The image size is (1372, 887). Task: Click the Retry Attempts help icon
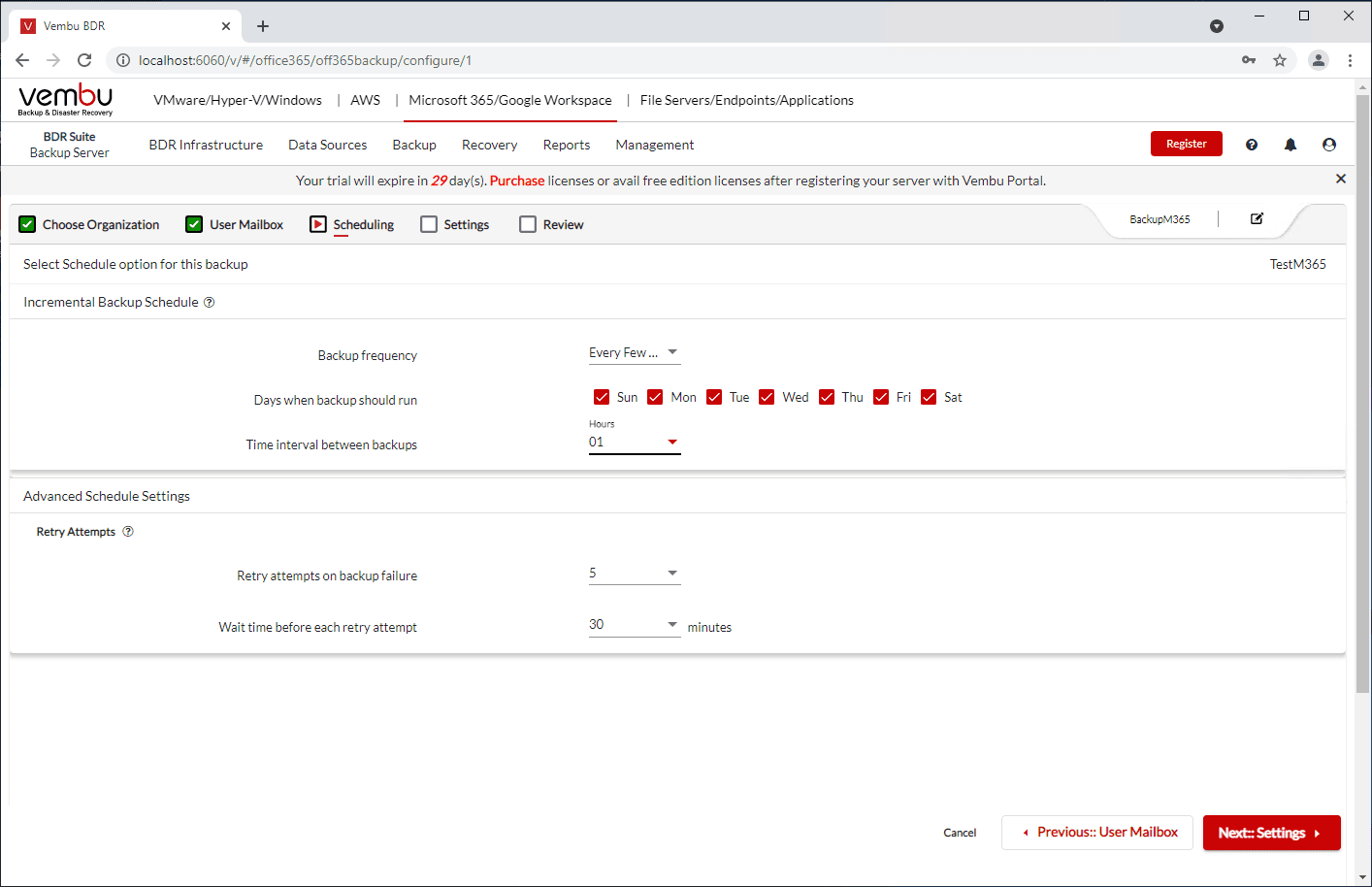128,532
